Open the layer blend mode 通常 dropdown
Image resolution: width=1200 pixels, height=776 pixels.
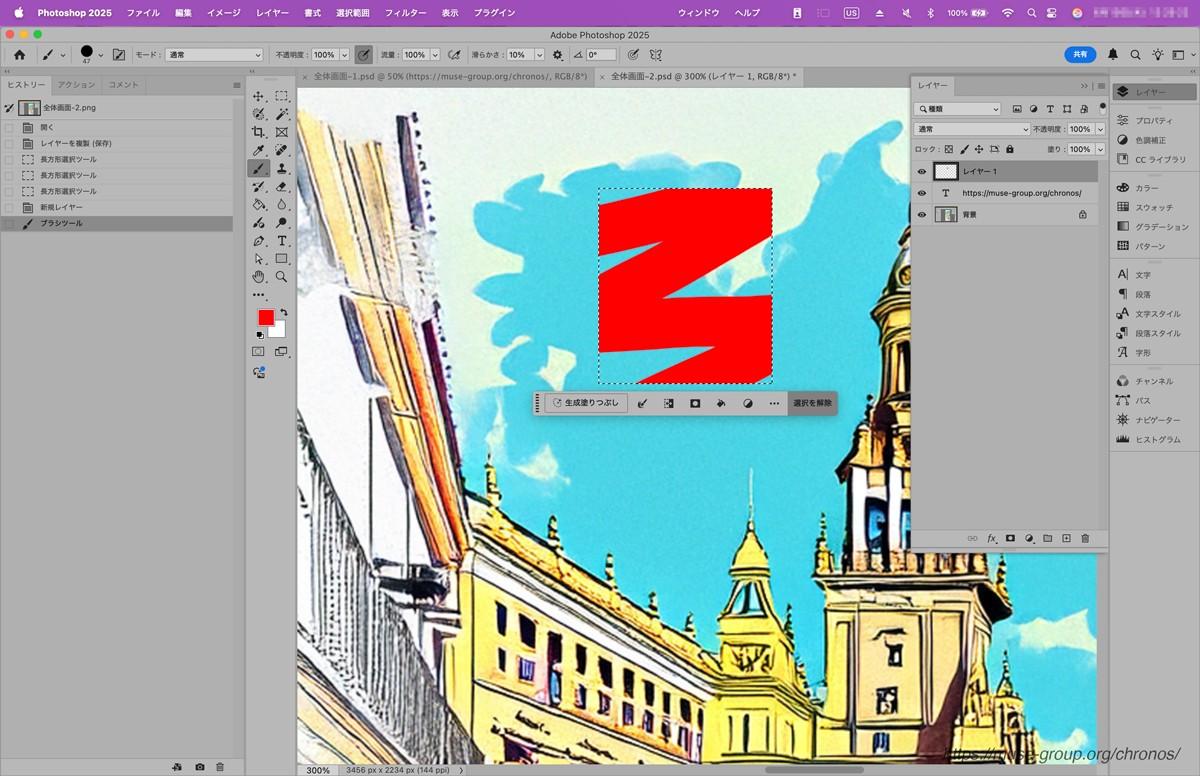(x=972, y=129)
